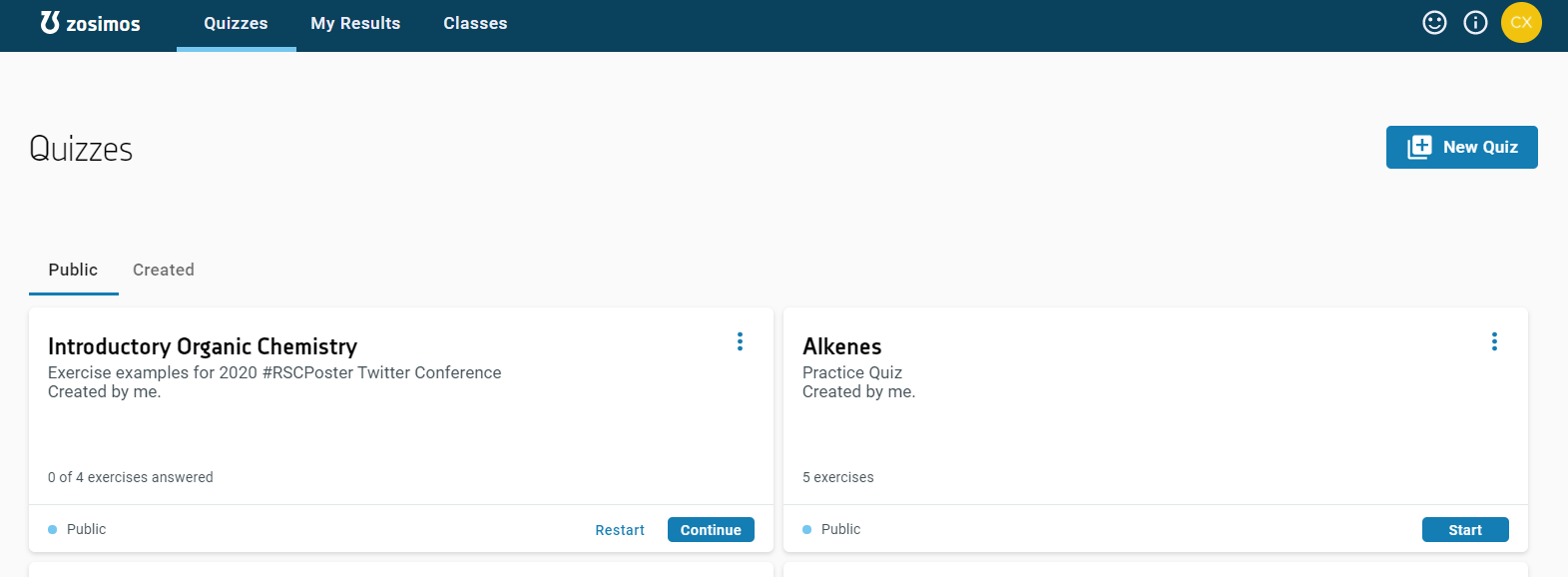Click the Introductory Organic Chemistry title

tap(203, 346)
